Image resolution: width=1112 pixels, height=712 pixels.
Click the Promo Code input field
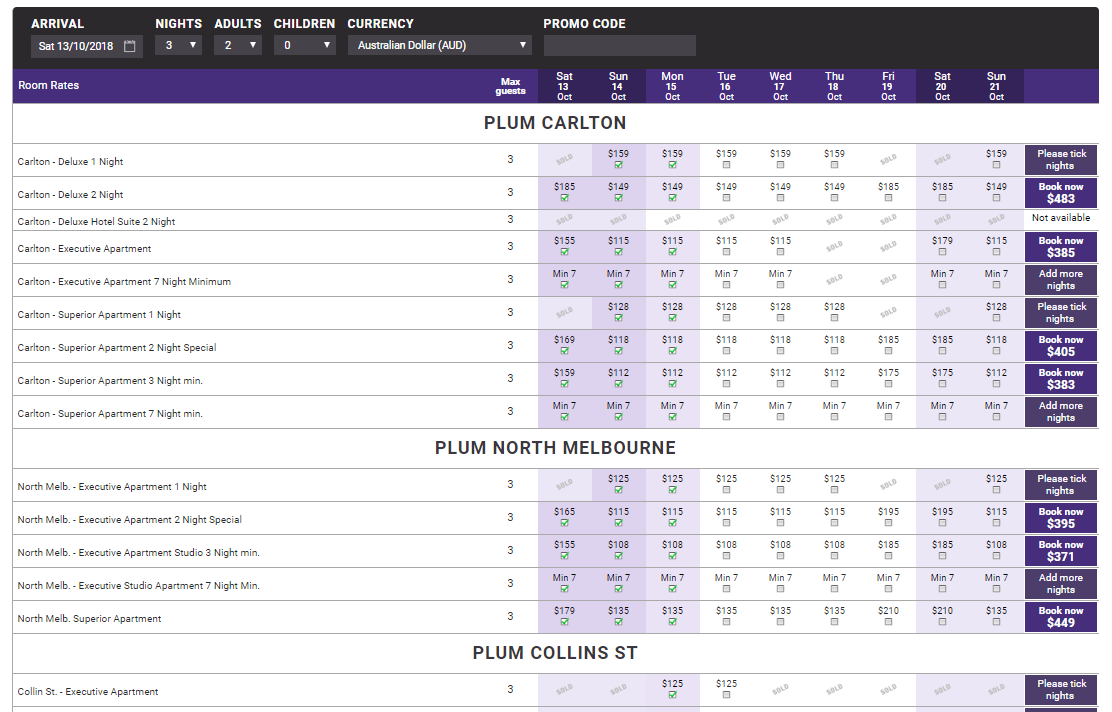click(x=619, y=46)
